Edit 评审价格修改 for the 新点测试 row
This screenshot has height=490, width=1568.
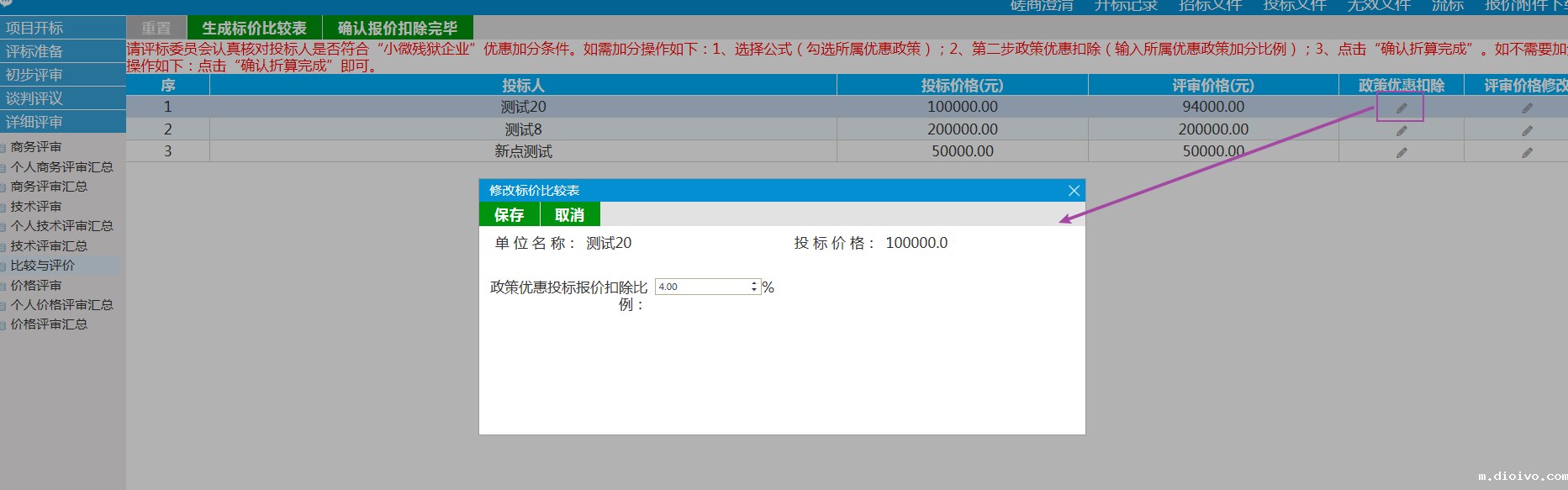pyautogui.click(x=1526, y=152)
